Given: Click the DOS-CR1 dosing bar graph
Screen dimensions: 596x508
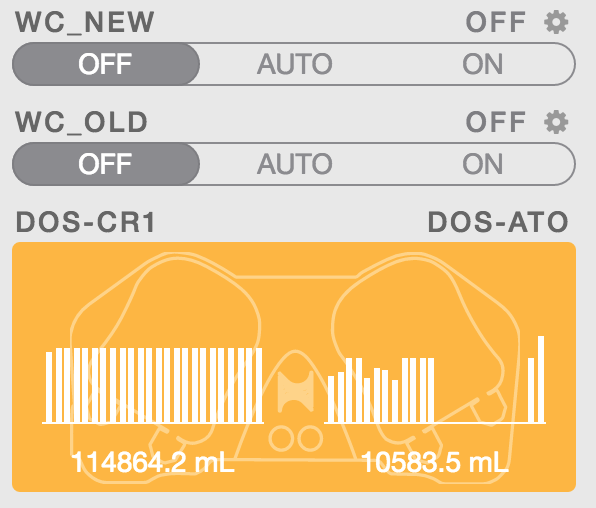Looking at the screenshot, I should [153, 385].
